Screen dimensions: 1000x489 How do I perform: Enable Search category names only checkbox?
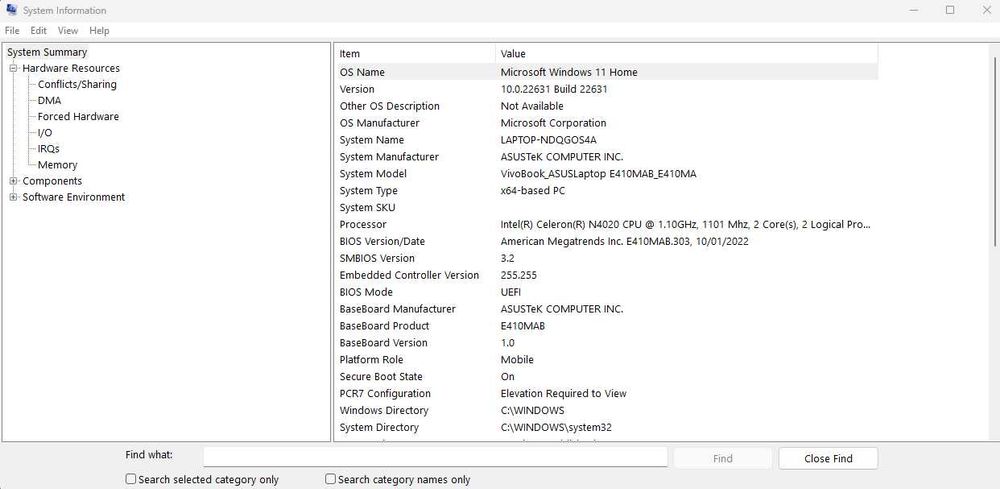[330, 479]
